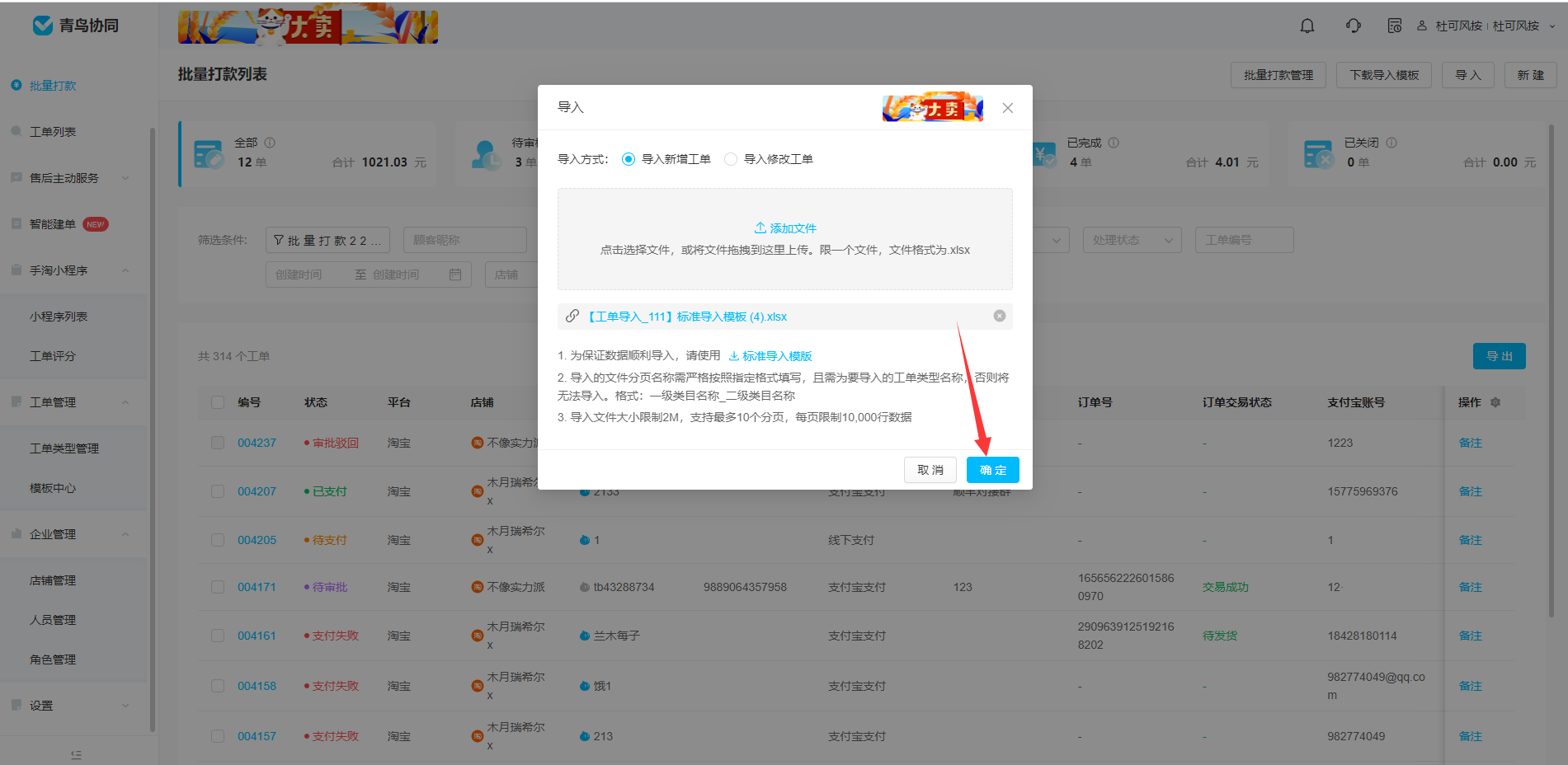Click the 工单编号 filter field
This screenshot has height=765, width=1568.
pyautogui.click(x=1244, y=240)
